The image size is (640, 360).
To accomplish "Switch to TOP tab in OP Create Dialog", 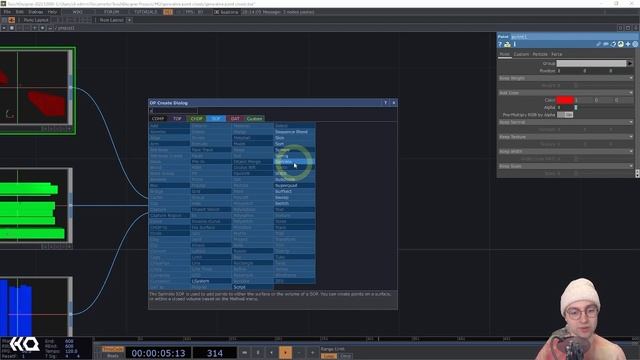I will pos(177,119).
